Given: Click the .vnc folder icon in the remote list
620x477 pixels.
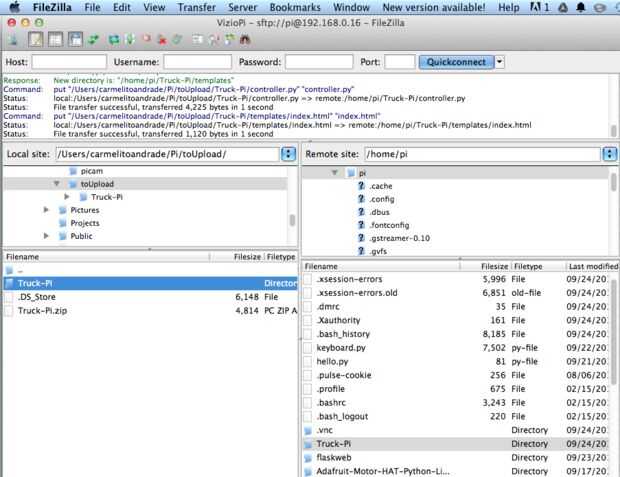Looking at the screenshot, I should (x=308, y=430).
